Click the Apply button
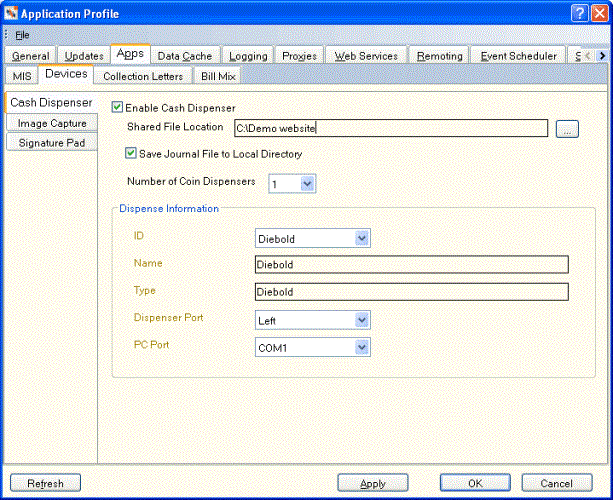 pyautogui.click(x=373, y=483)
